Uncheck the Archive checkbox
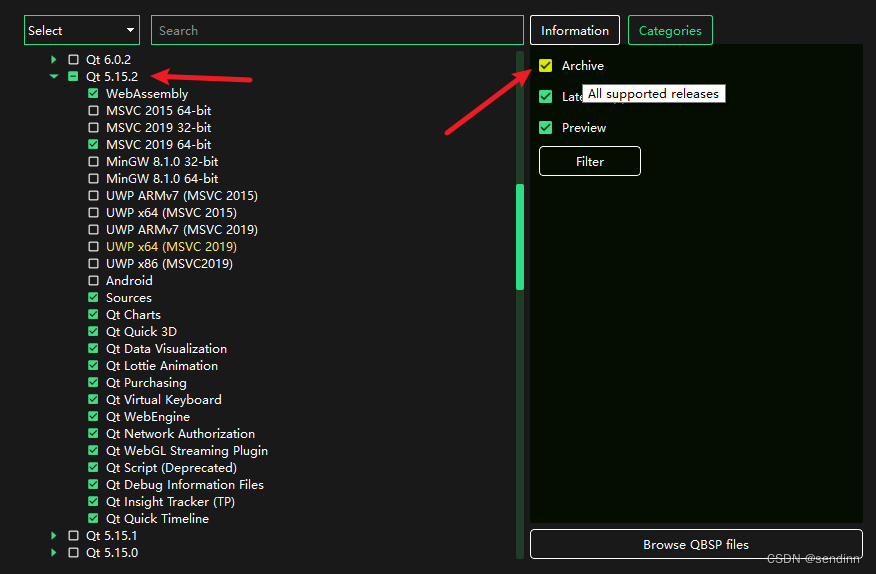This screenshot has width=876, height=574. point(545,65)
